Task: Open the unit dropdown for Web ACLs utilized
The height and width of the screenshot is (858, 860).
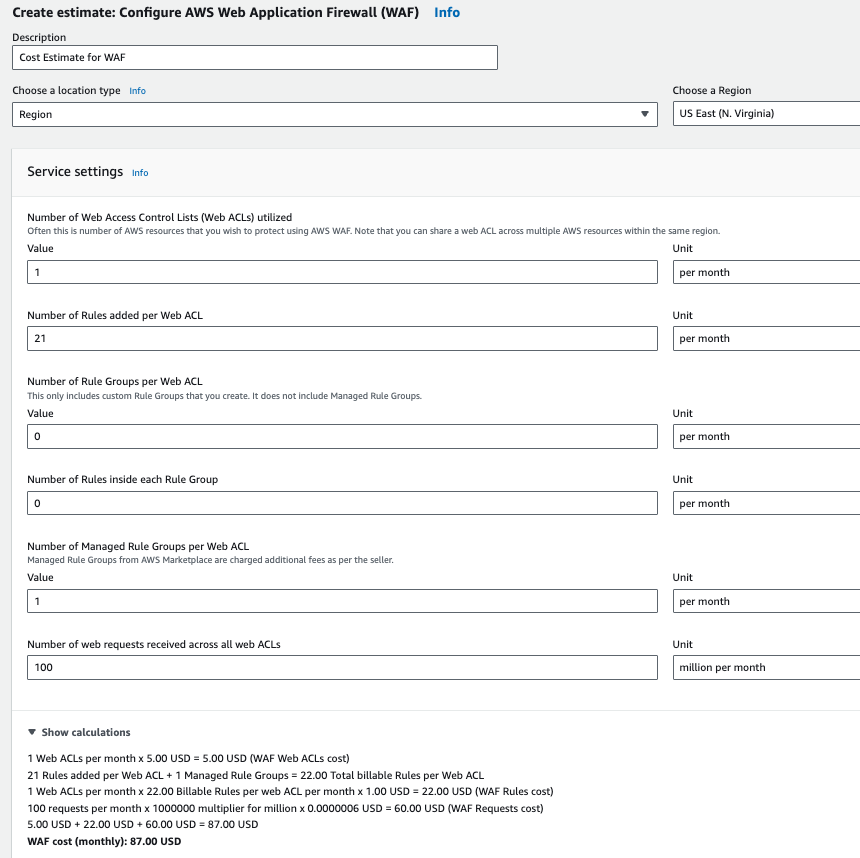Action: click(766, 272)
